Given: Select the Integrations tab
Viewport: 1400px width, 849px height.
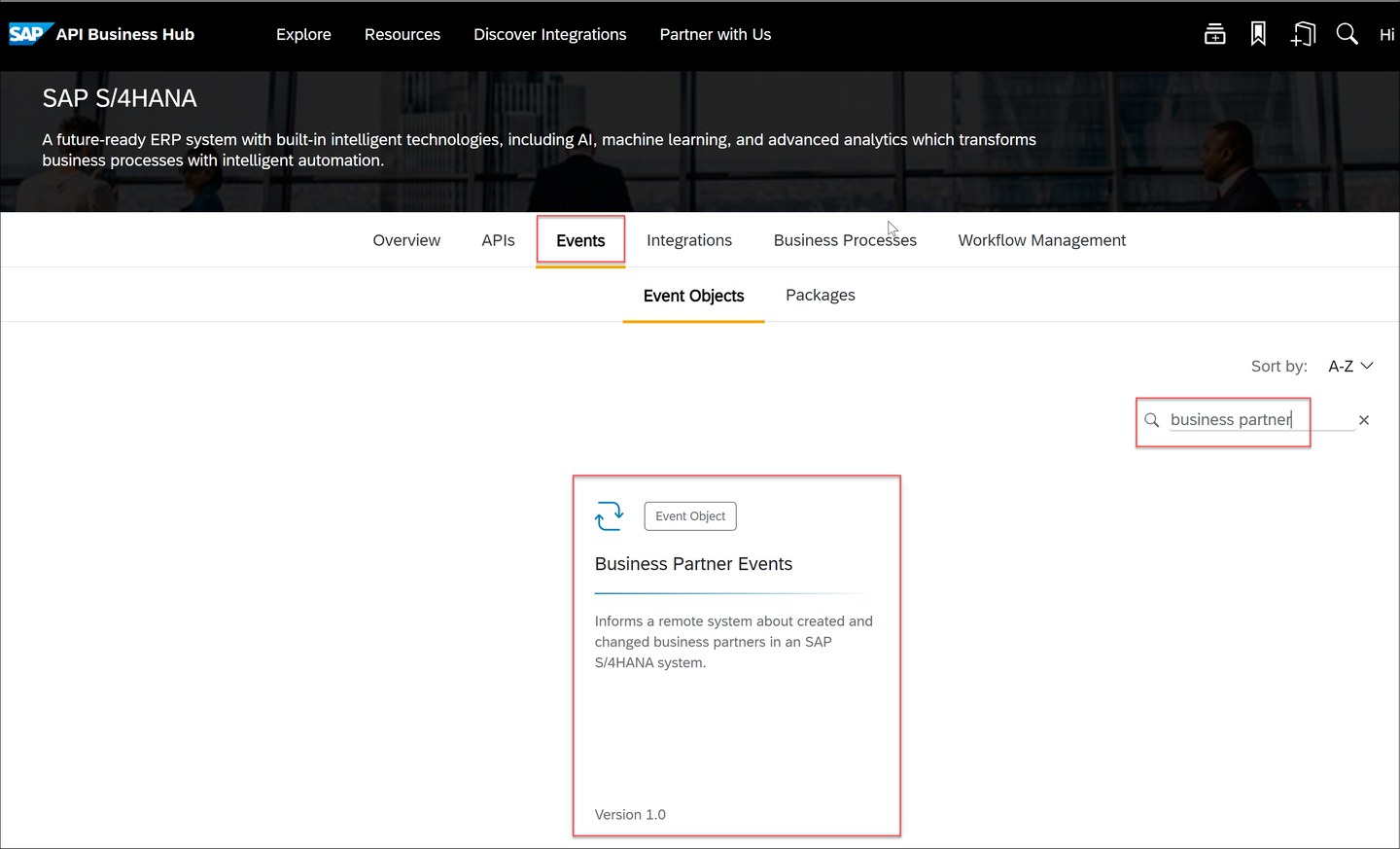Looking at the screenshot, I should click(689, 240).
